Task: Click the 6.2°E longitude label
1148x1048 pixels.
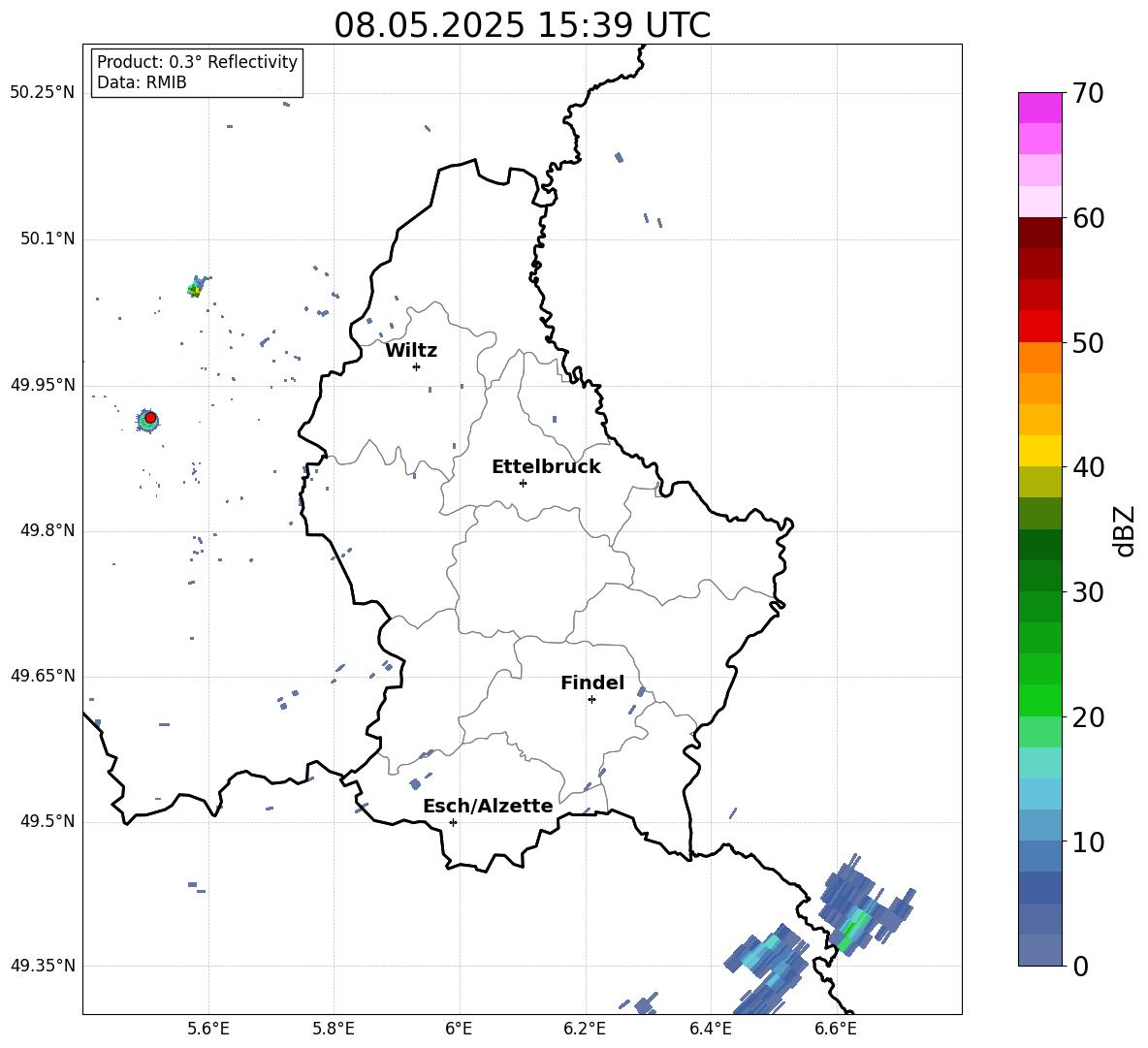Action: tap(585, 1029)
